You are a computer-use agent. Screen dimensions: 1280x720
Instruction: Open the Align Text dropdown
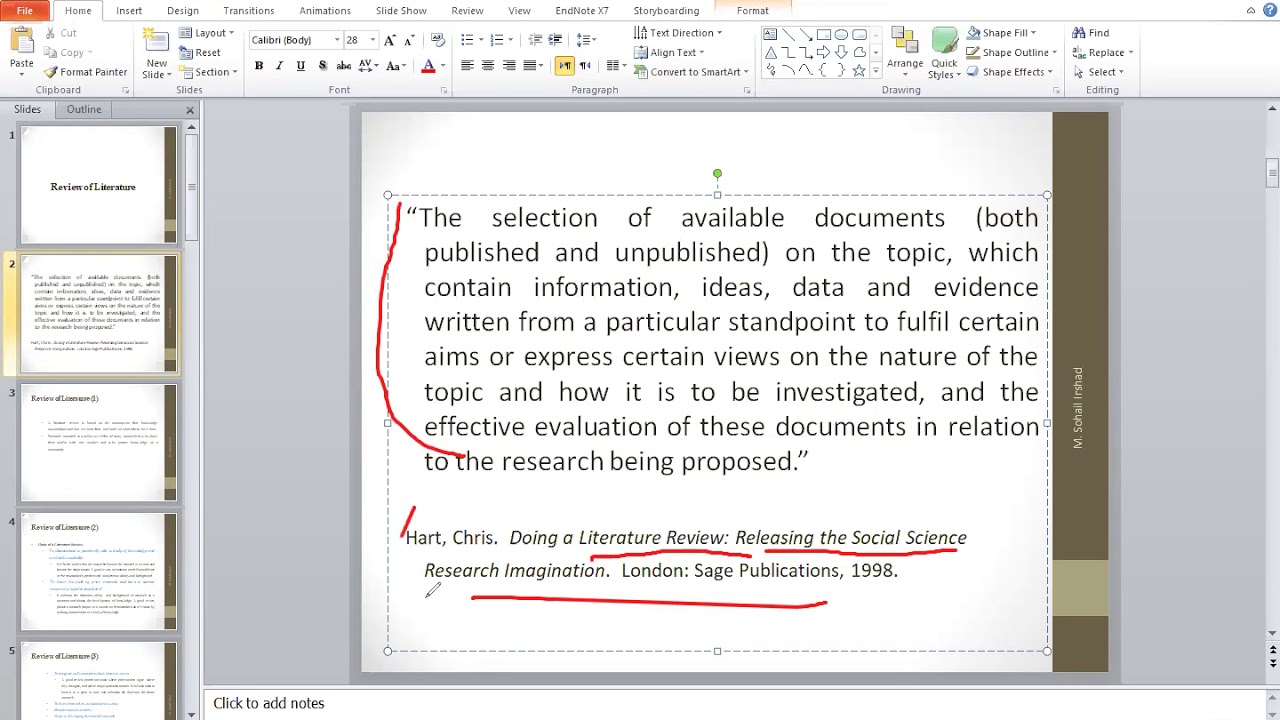coord(669,52)
